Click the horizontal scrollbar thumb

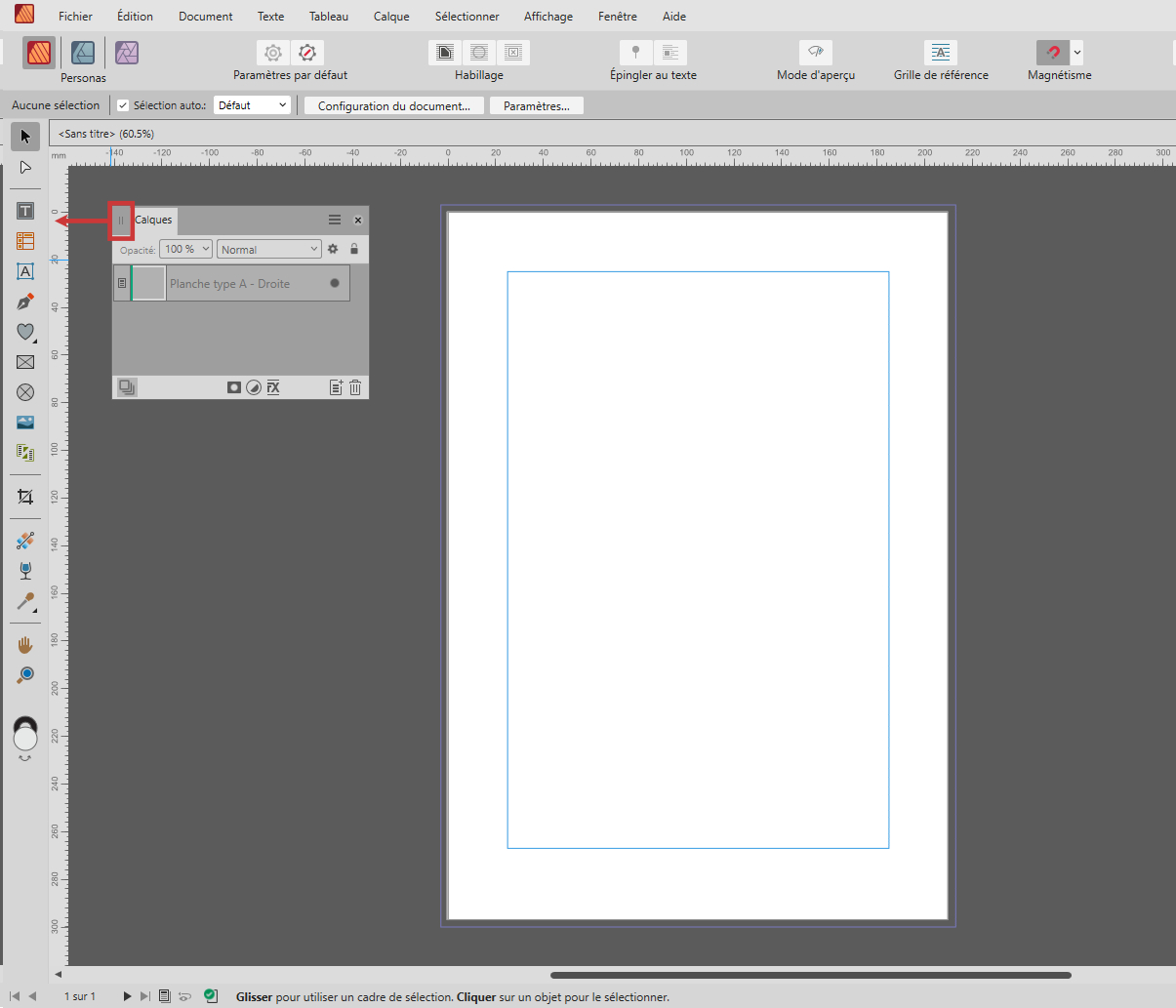point(811,975)
